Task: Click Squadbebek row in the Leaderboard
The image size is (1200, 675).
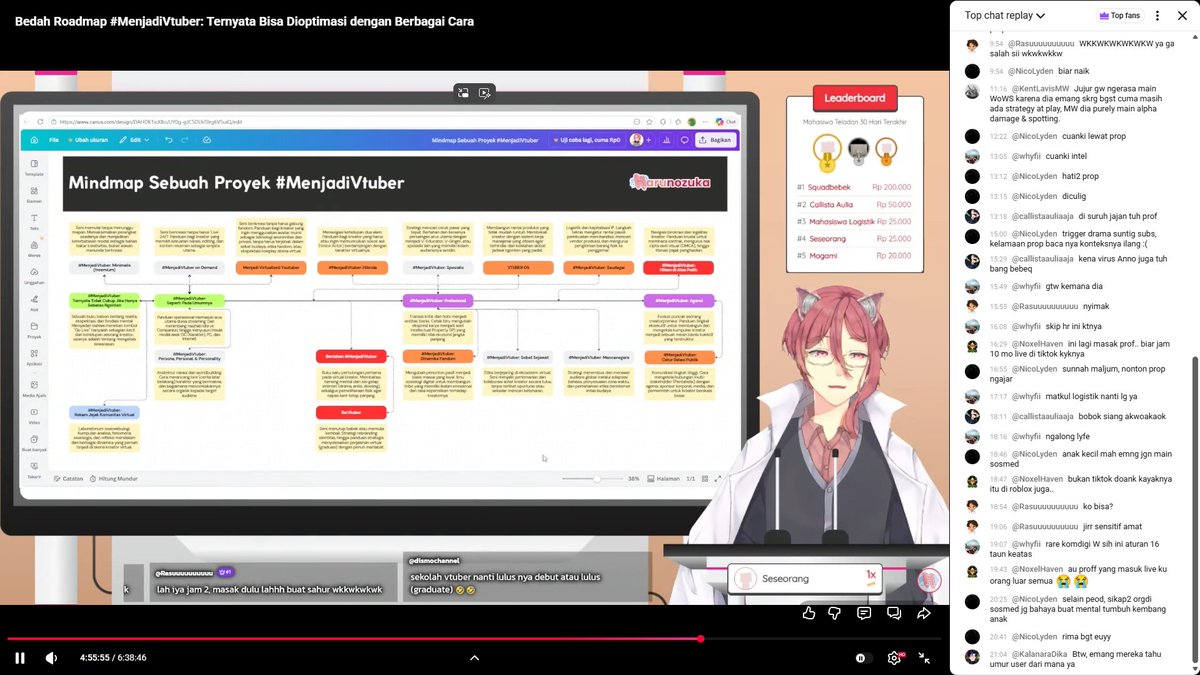Action: point(854,187)
